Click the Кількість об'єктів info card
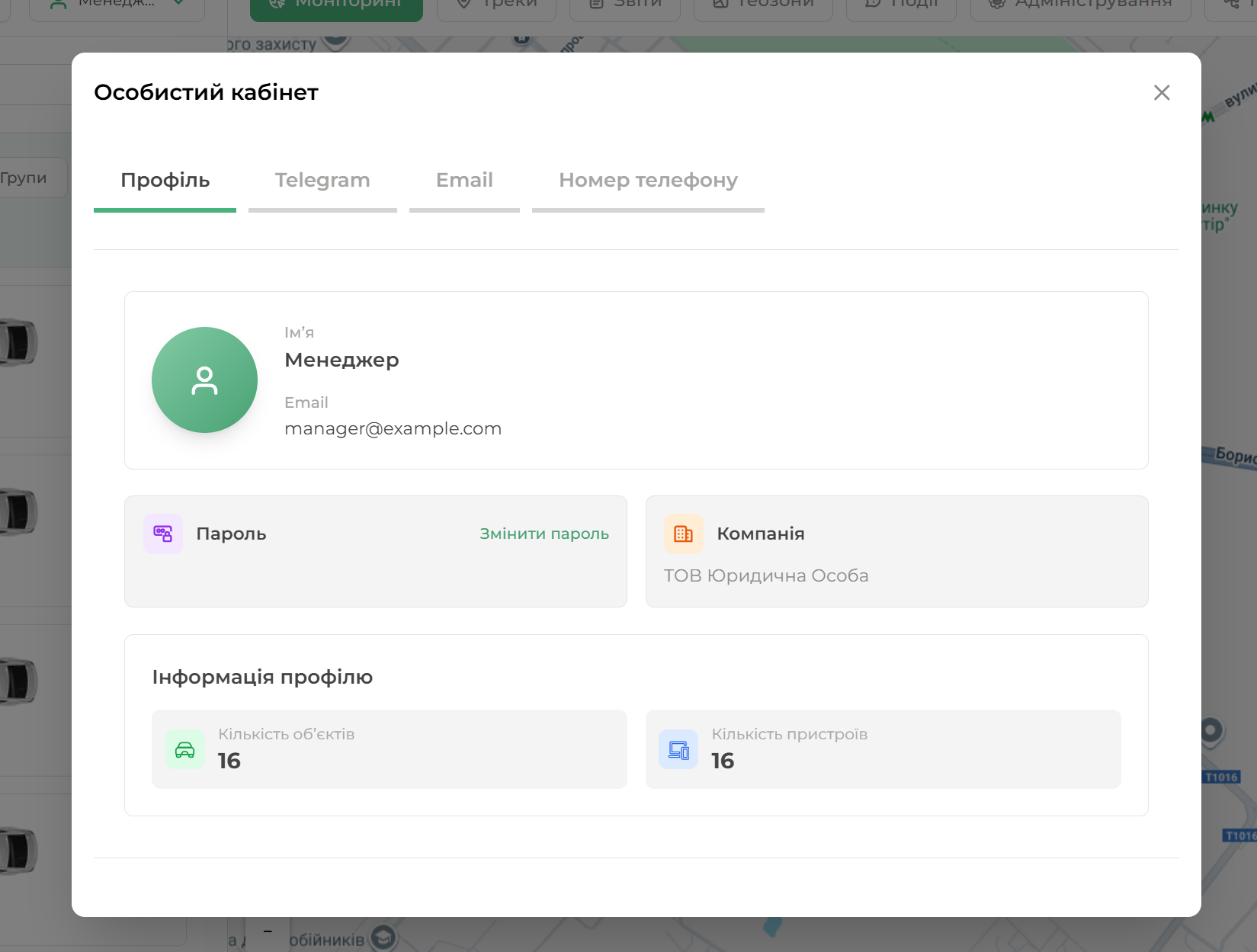Image resolution: width=1257 pixels, height=952 pixels. click(389, 749)
